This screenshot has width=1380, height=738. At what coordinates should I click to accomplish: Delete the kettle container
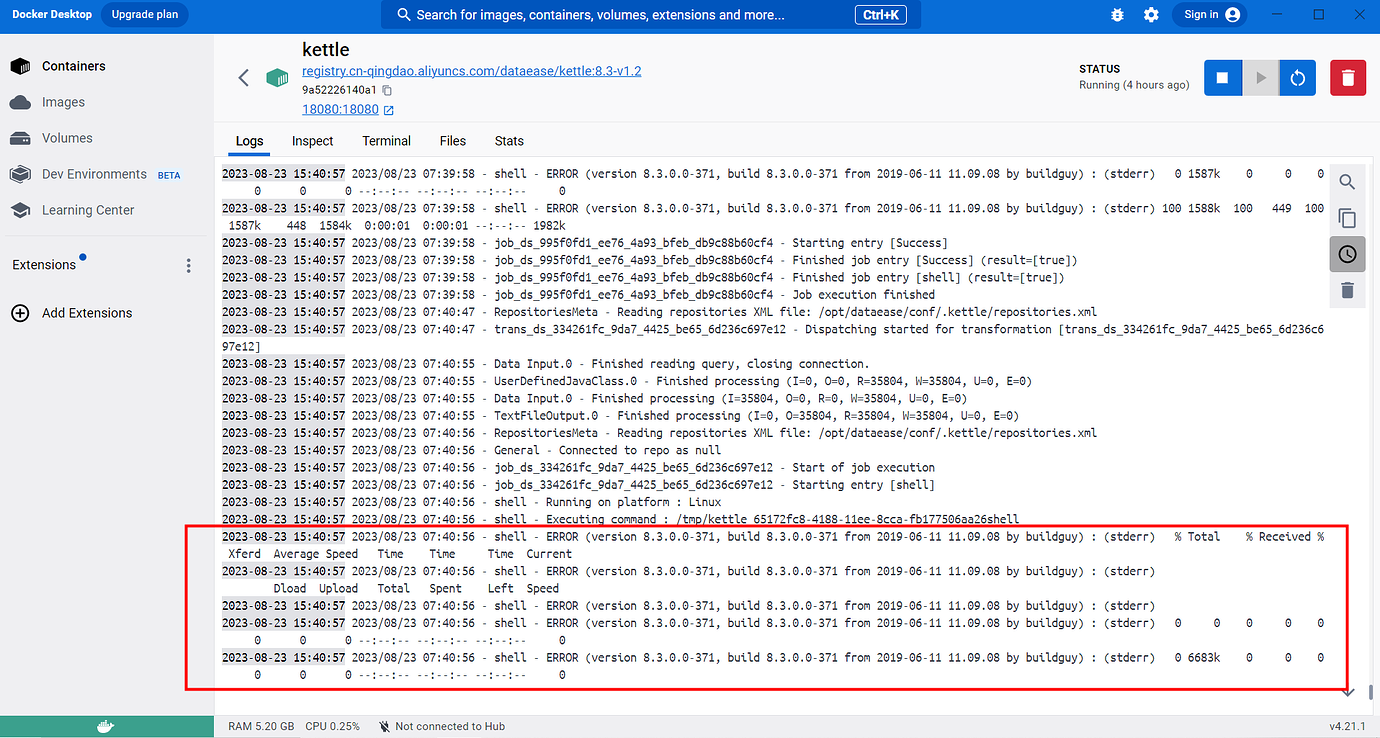pyautogui.click(x=1347, y=77)
